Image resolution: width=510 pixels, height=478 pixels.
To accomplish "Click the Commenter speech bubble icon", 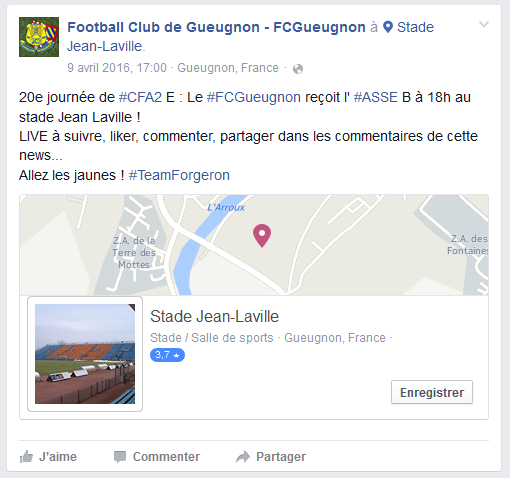I will (120, 457).
